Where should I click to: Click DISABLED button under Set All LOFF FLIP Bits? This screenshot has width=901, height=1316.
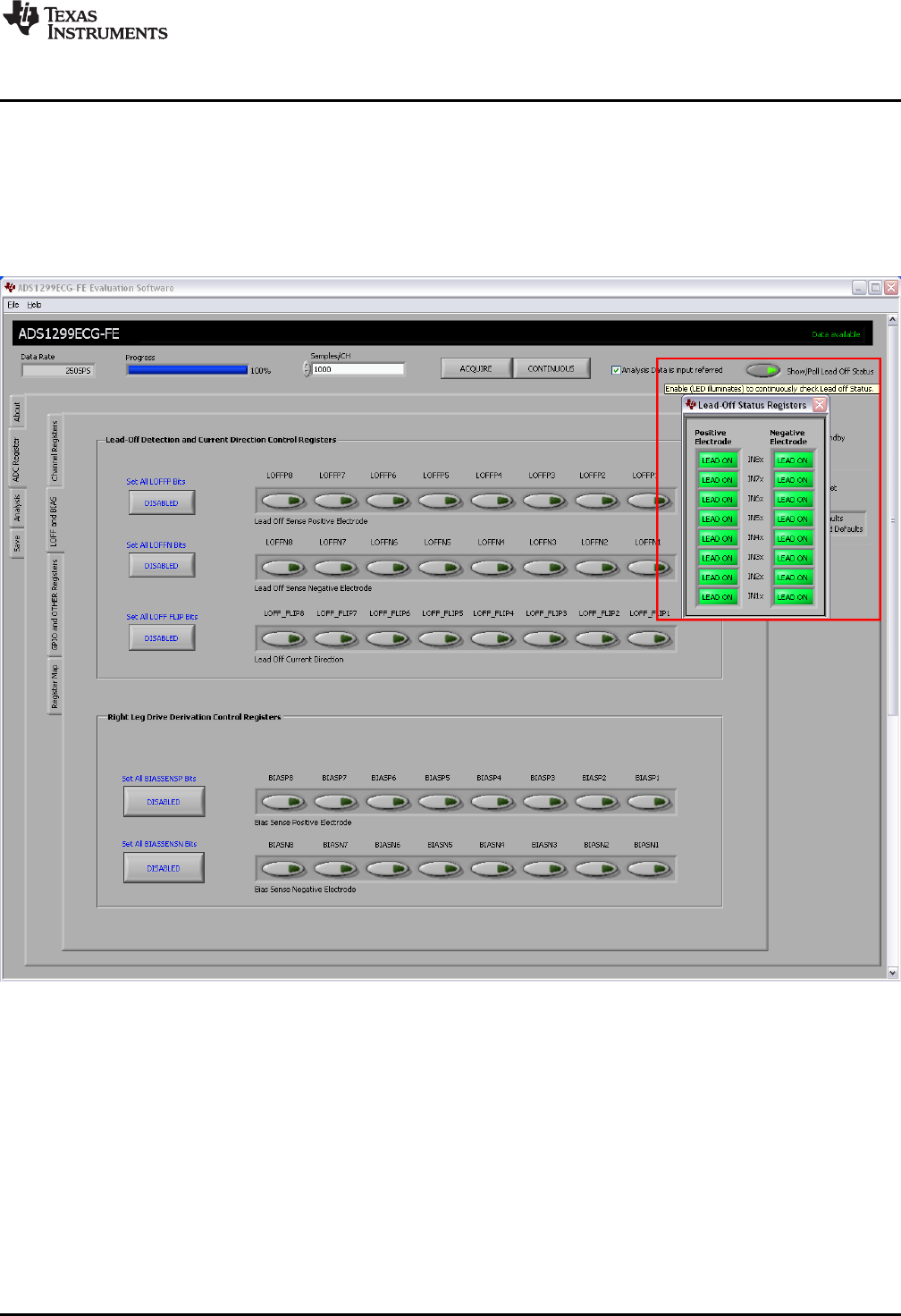[x=162, y=637]
